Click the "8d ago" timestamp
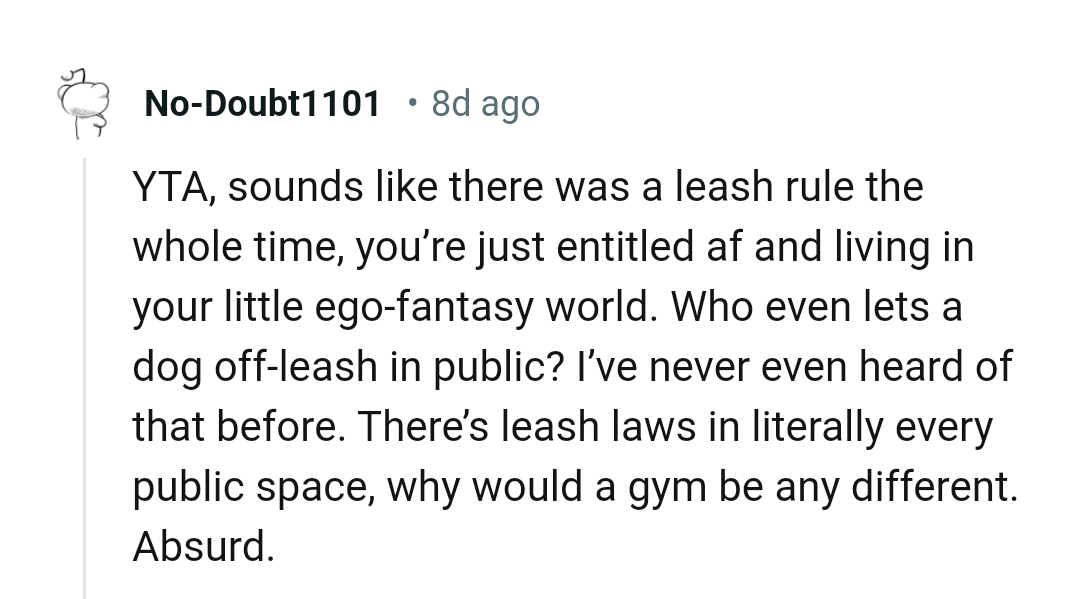 (x=485, y=103)
